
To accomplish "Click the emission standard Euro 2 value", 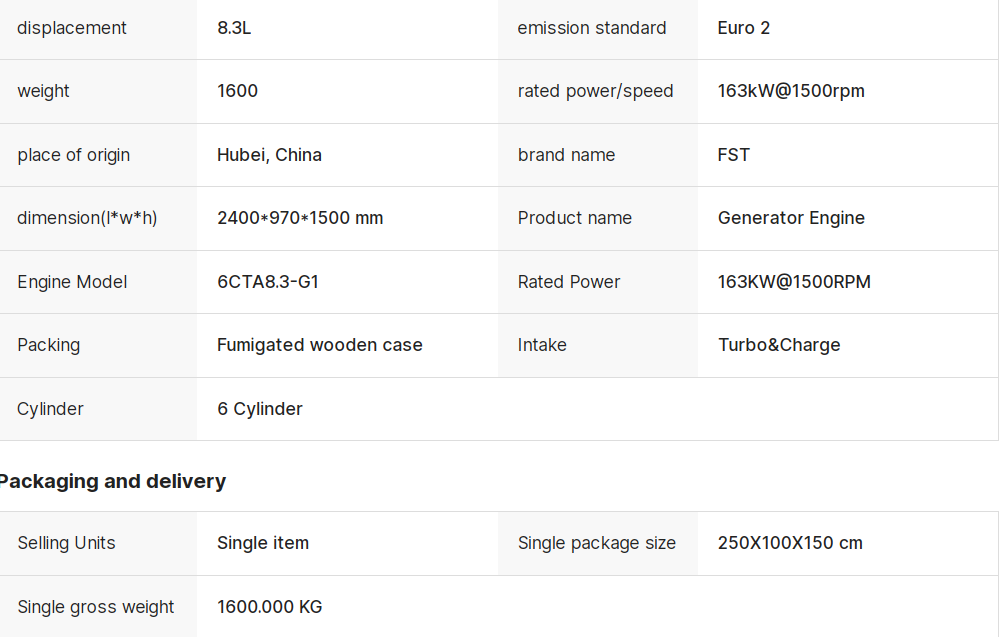I will click(x=744, y=28).
